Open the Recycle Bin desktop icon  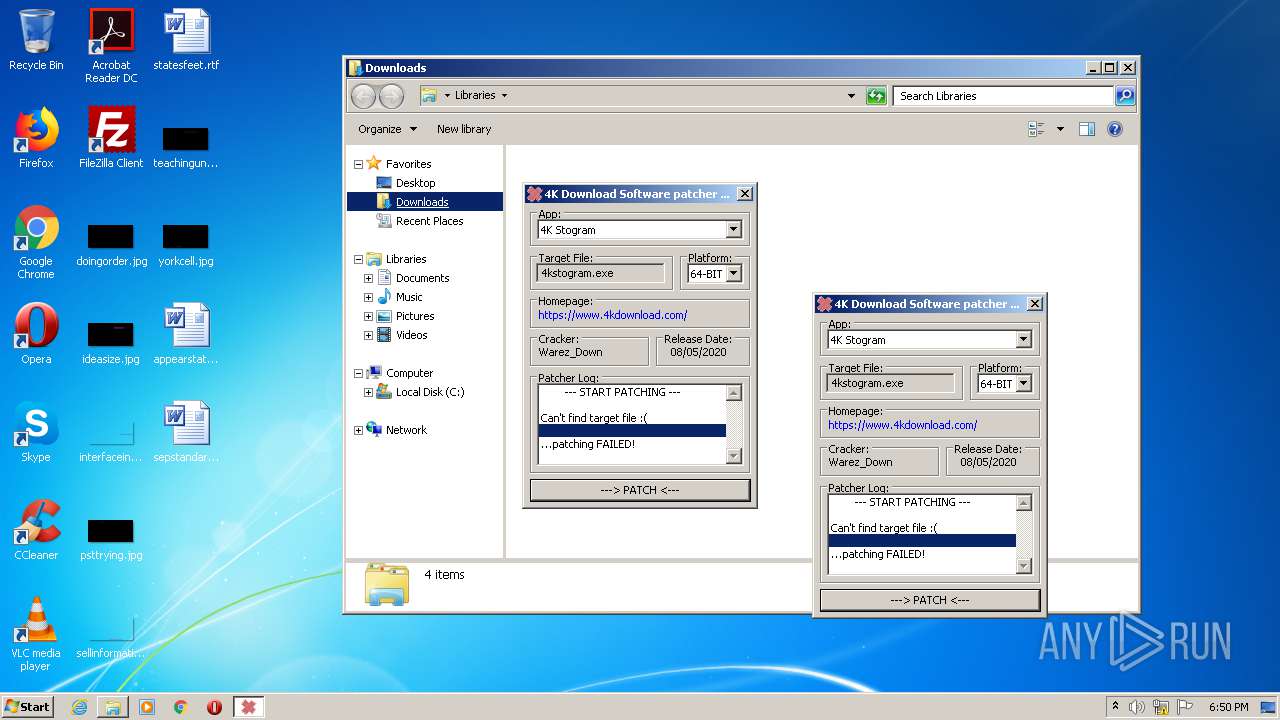pyautogui.click(x=36, y=40)
